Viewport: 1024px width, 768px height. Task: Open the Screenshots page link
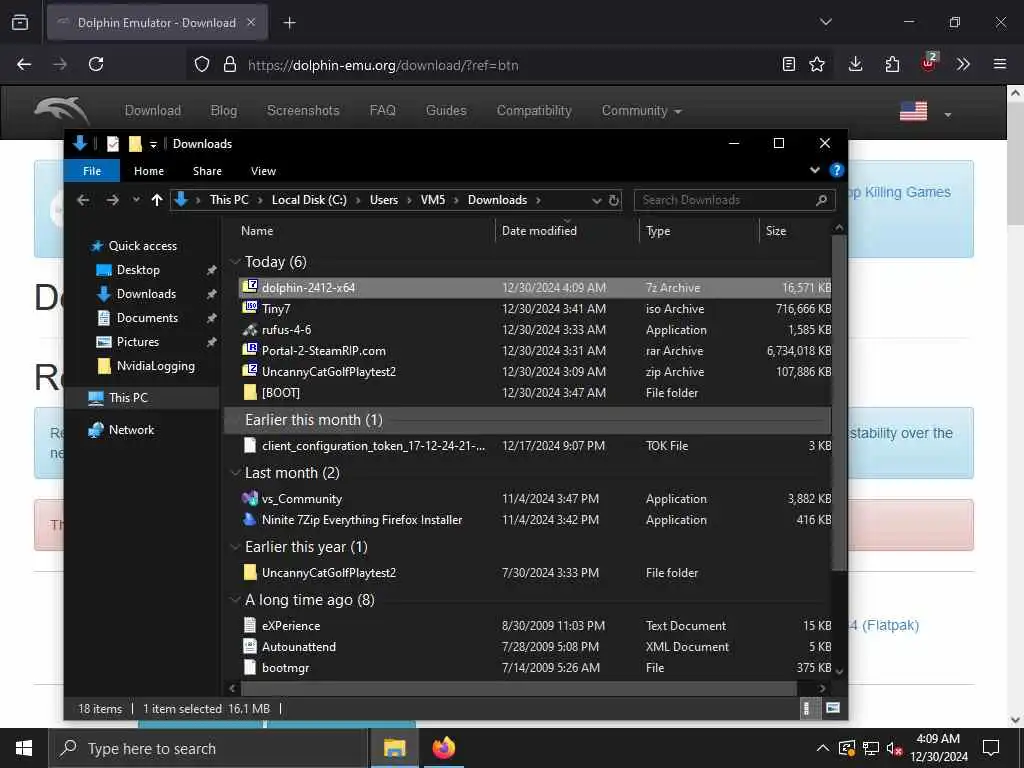pyautogui.click(x=303, y=110)
